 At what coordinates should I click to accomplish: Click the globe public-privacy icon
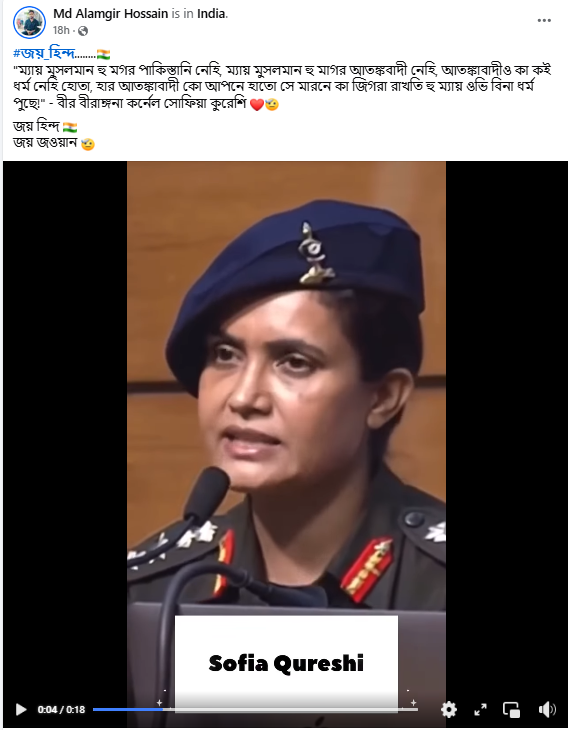click(x=83, y=31)
